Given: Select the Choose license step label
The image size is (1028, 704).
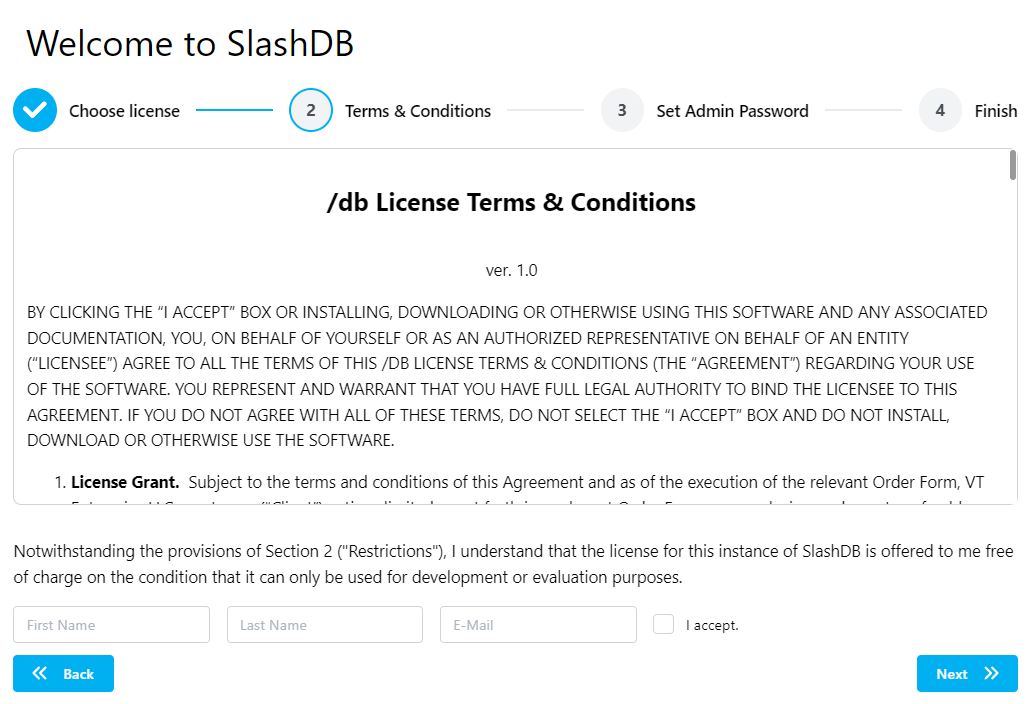Looking at the screenshot, I should click(x=124, y=111).
